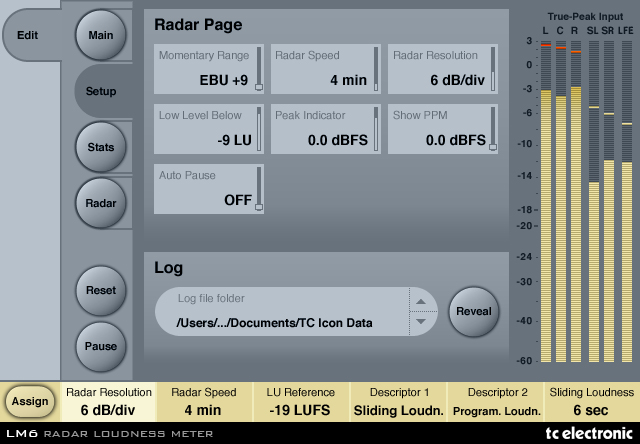Select the LU Reference -19 LUFS parameter
Screen dimensions: 640x444
300,402
